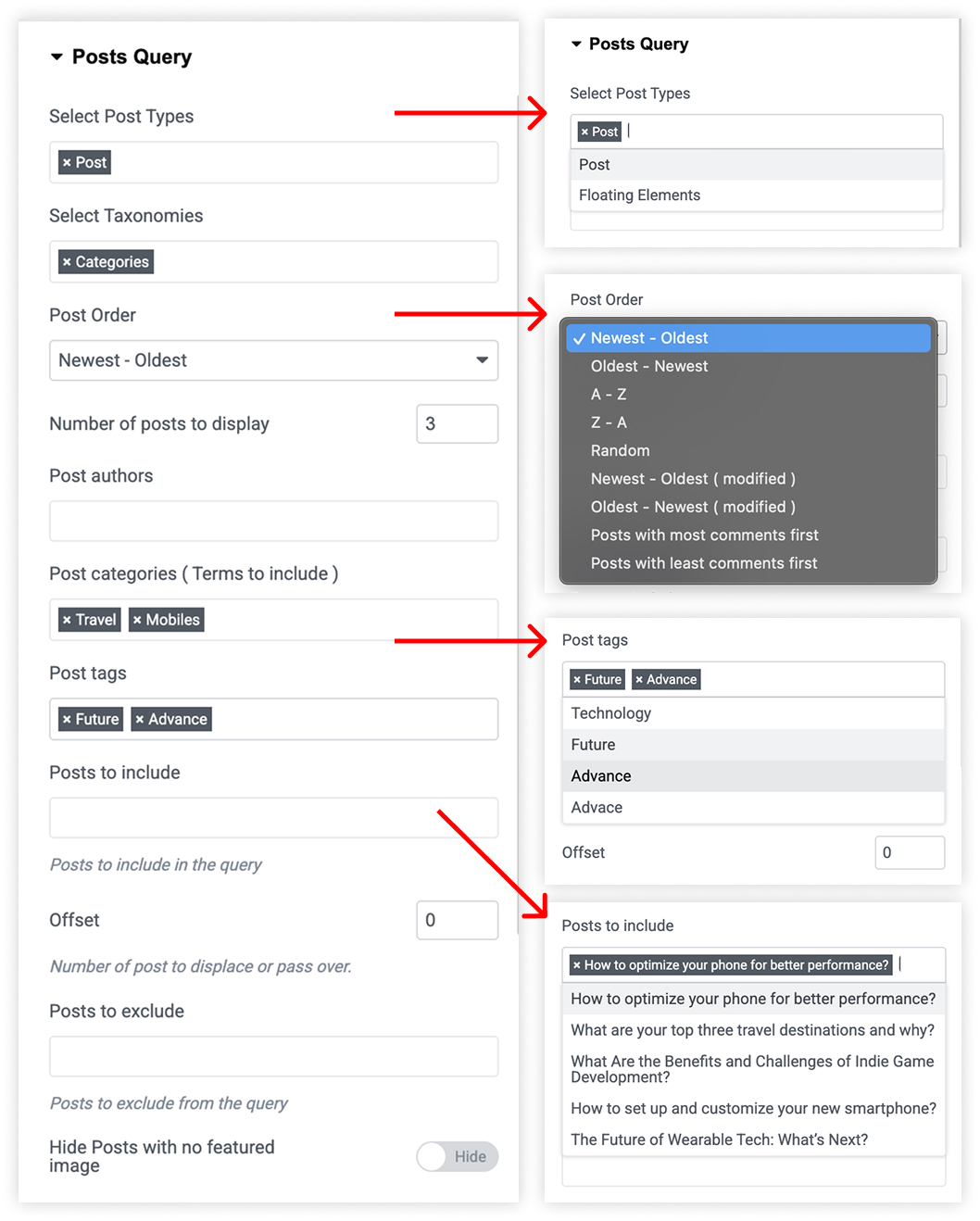
Task: Toggle Hide Posts with no featured image
Action: [458, 1156]
